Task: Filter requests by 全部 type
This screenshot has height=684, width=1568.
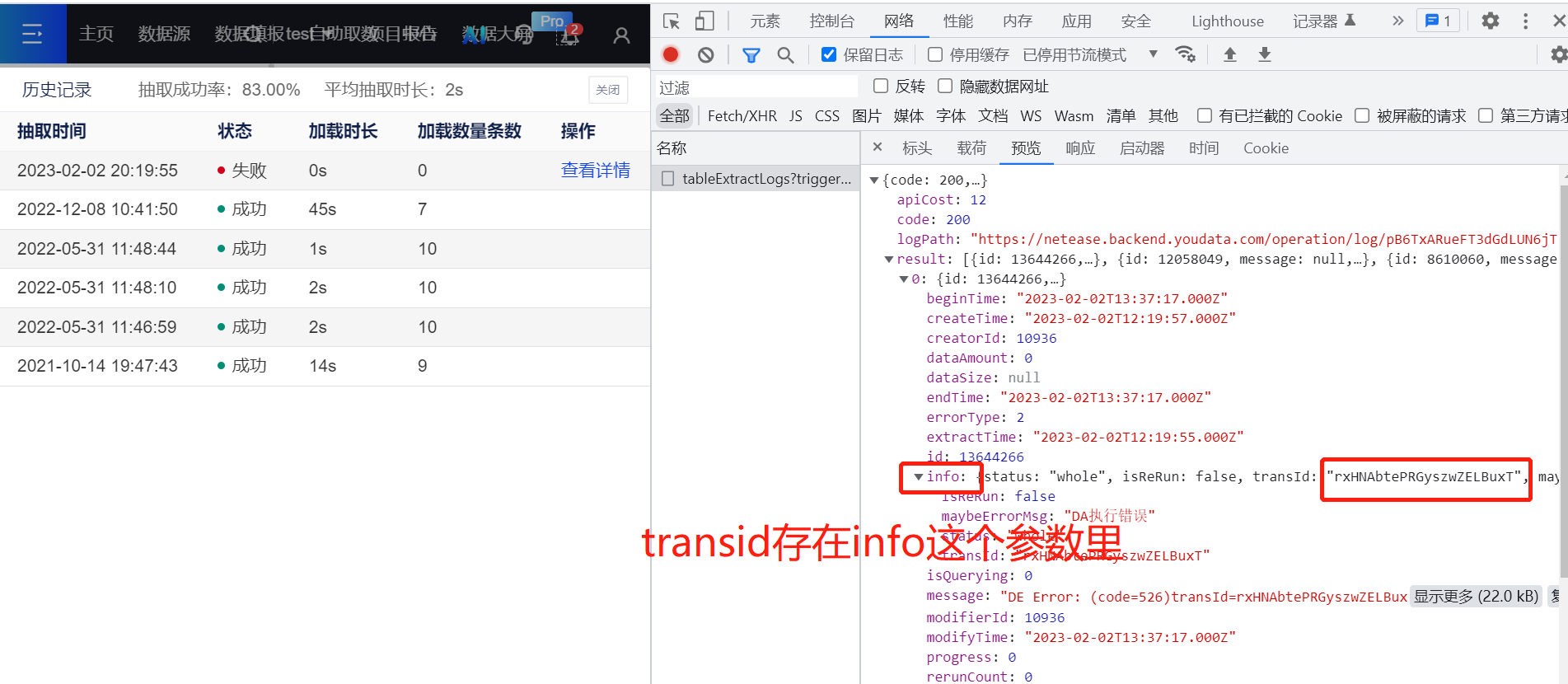Action: click(x=675, y=116)
